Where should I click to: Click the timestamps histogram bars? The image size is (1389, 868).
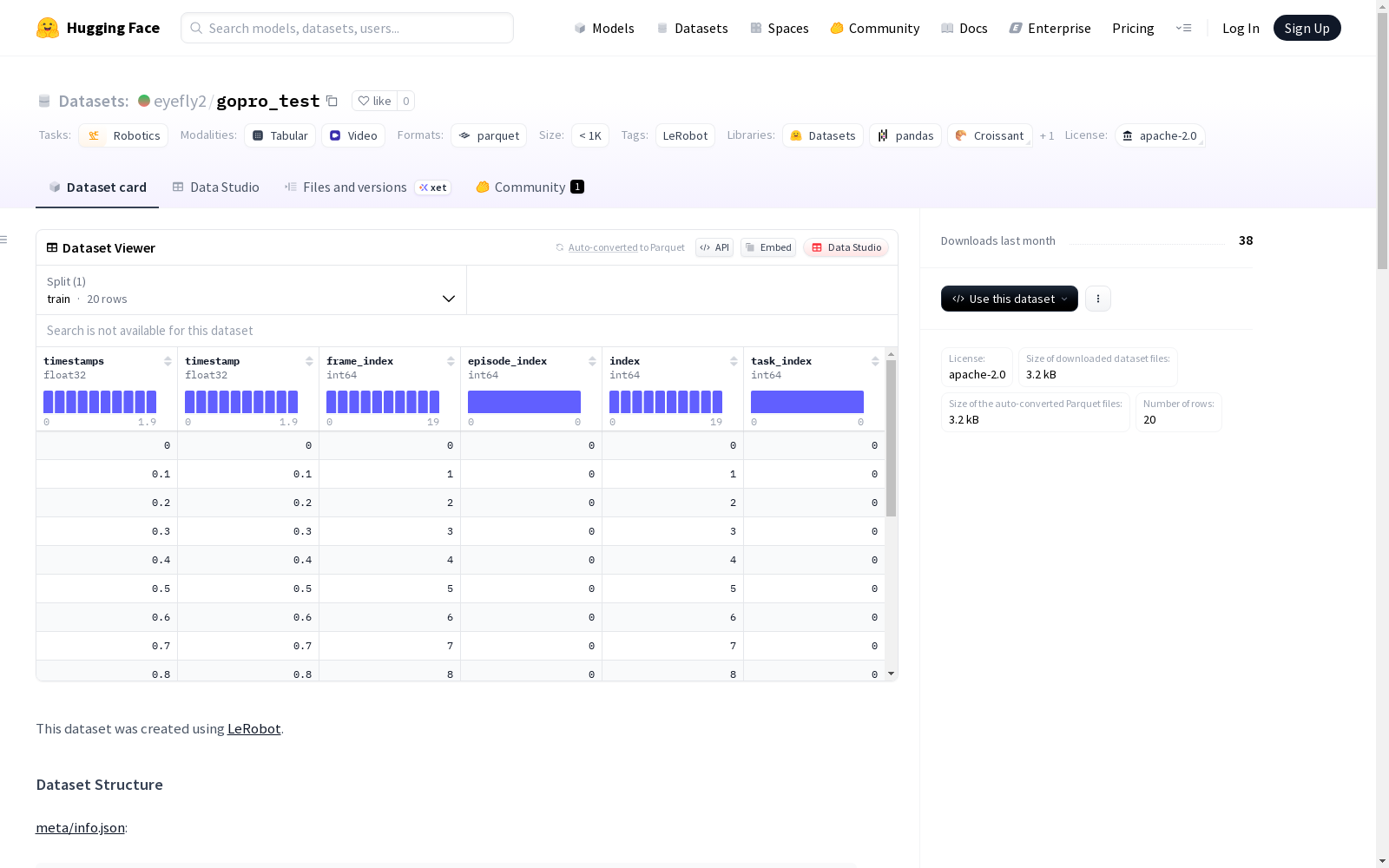[x=100, y=402]
